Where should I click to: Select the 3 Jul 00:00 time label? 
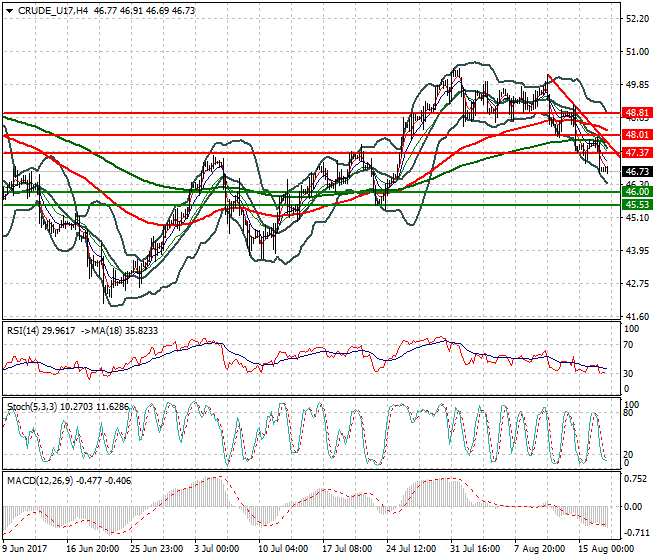tap(217, 549)
